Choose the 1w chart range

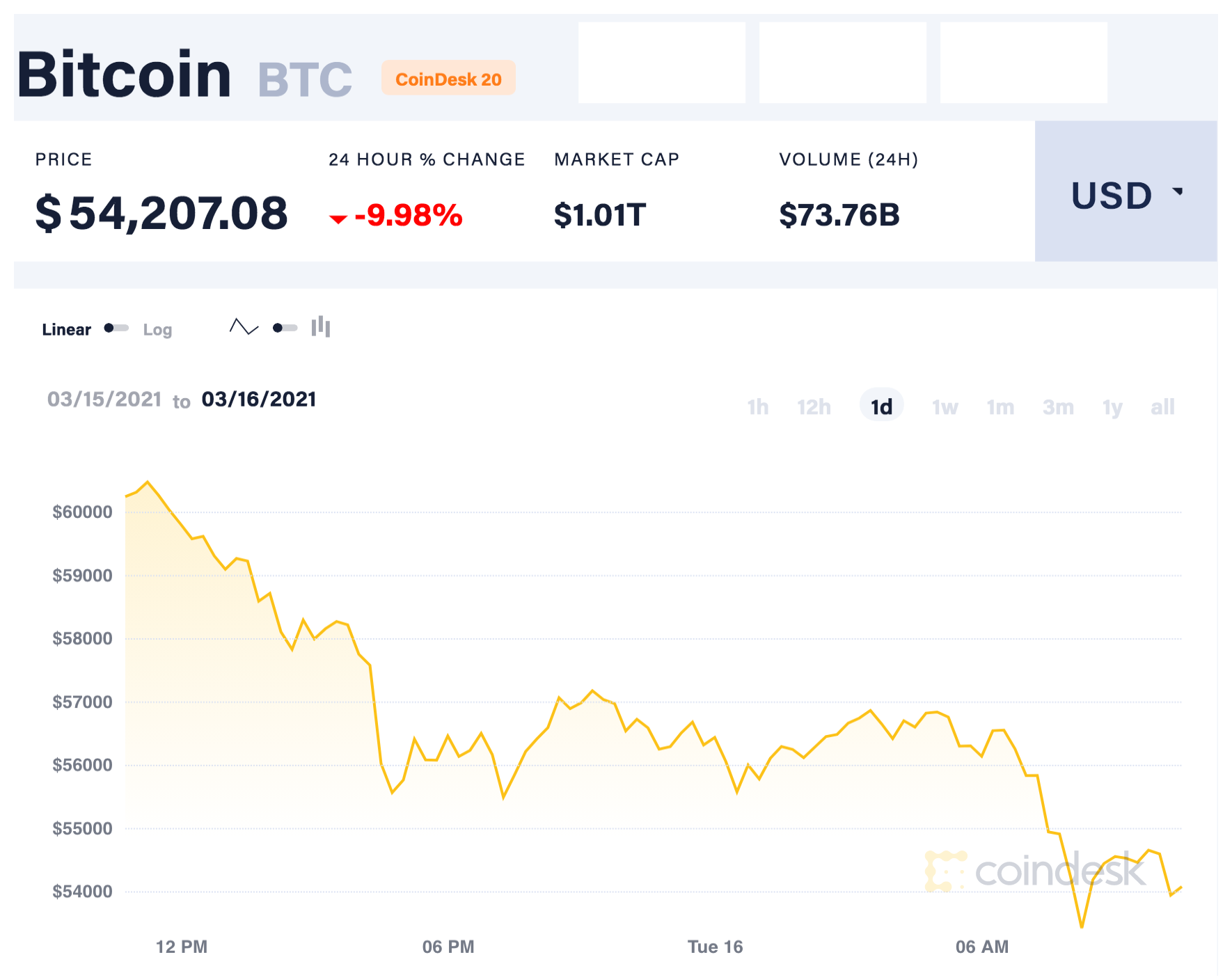[945, 407]
